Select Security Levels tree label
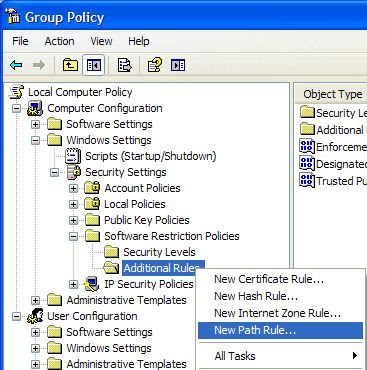Viewport: 367px width, 370px height. tap(159, 252)
